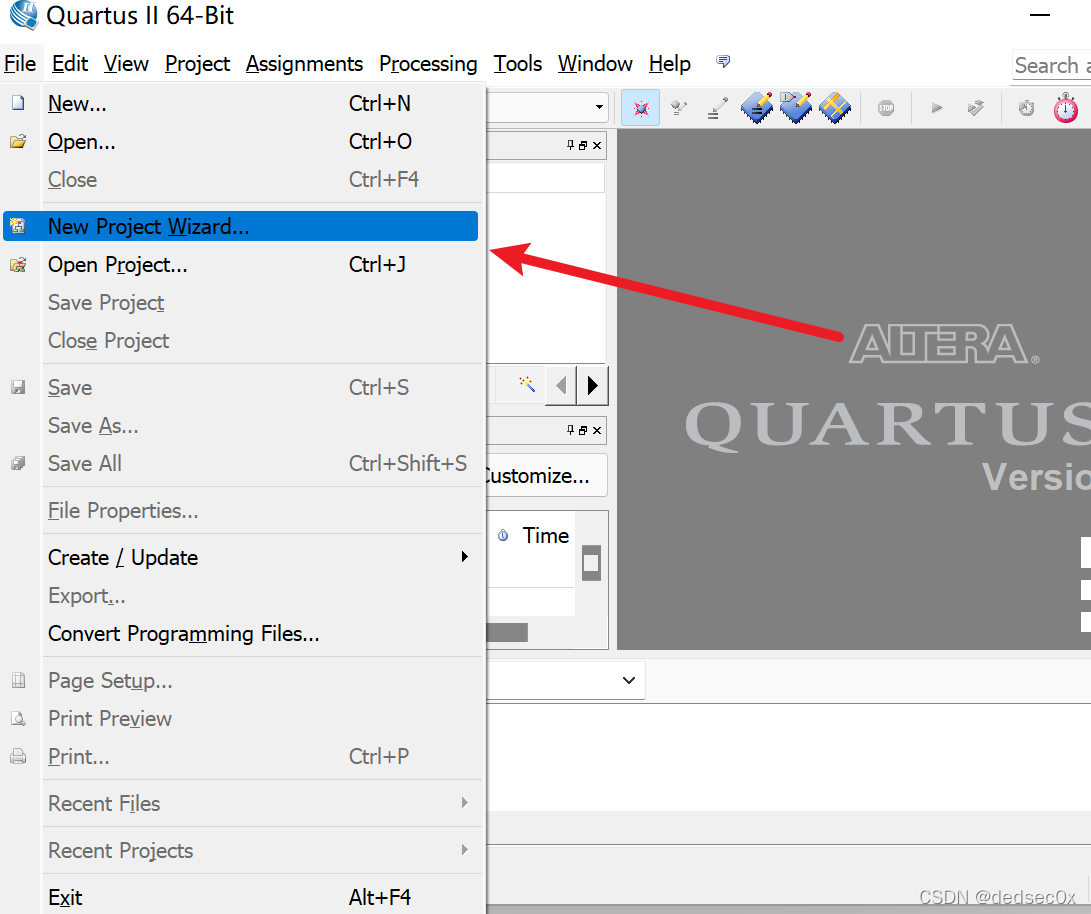Click the Open folder icon in File menu
This screenshot has width=1091, height=914.
tap(18, 141)
